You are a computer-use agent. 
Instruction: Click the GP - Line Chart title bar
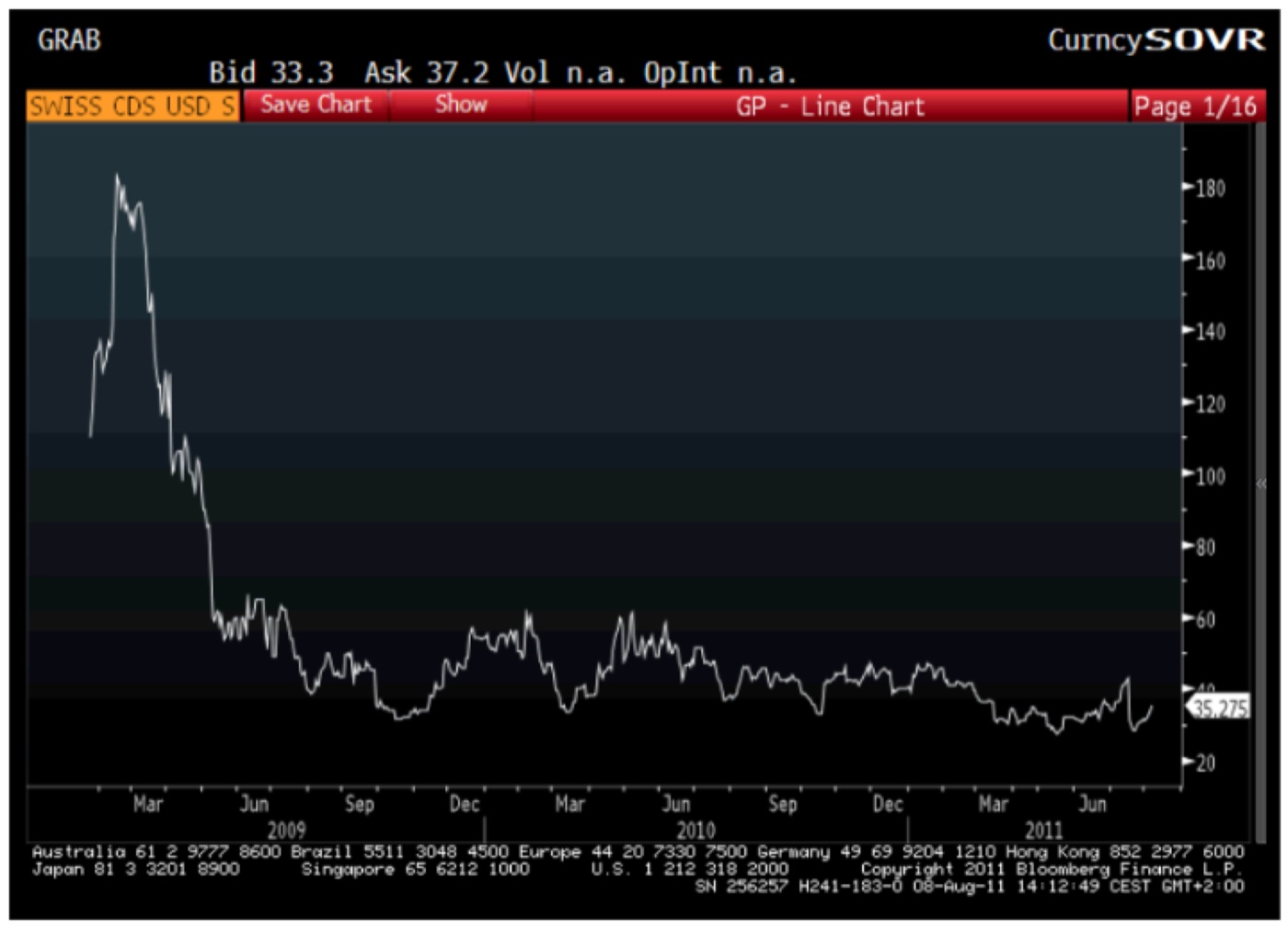pos(830,106)
